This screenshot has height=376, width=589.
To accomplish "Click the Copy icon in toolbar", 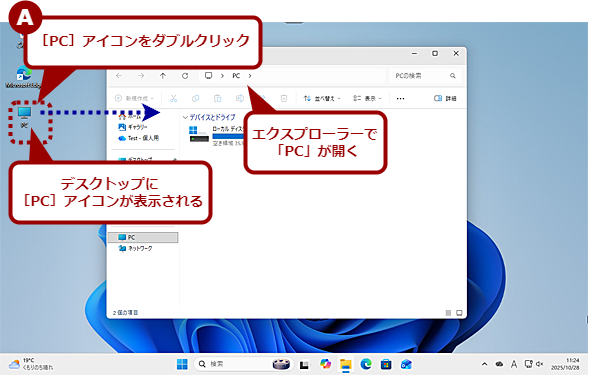I will pos(195,98).
